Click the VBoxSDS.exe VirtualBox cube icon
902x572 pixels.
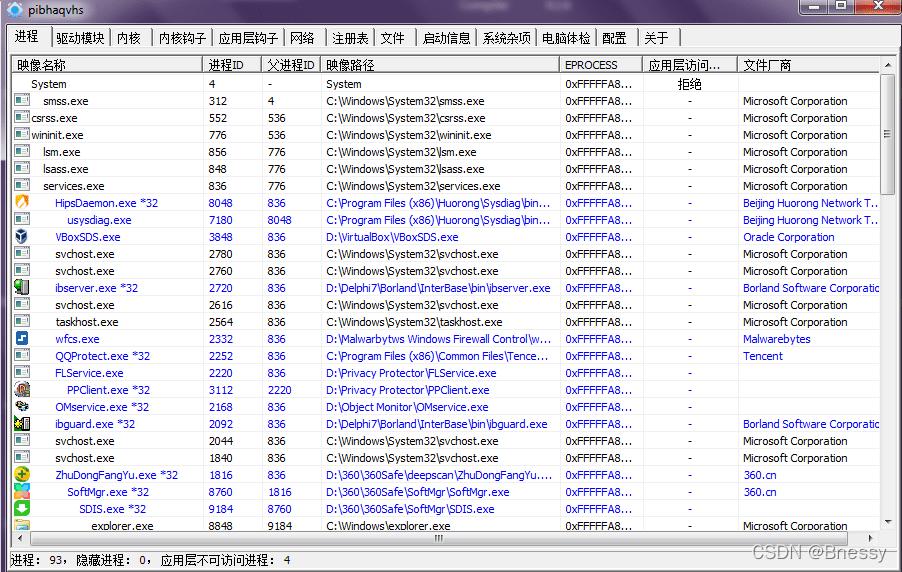pos(22,237)
